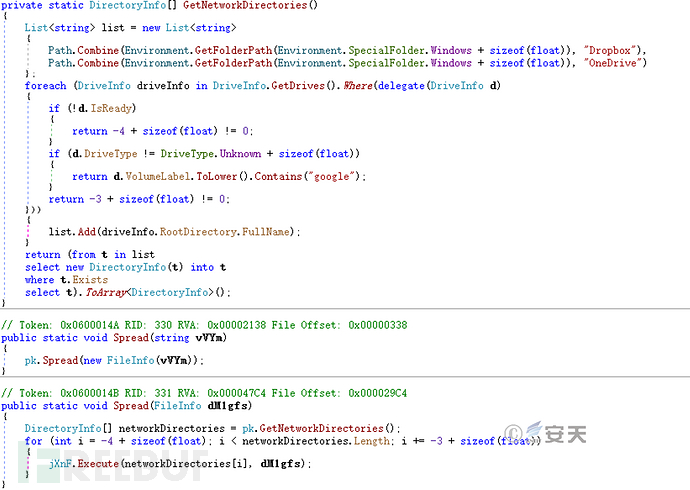Click the vVYm parameter in Spread(string vVYm)
This screenshot has height=490, width=690.
210,338
